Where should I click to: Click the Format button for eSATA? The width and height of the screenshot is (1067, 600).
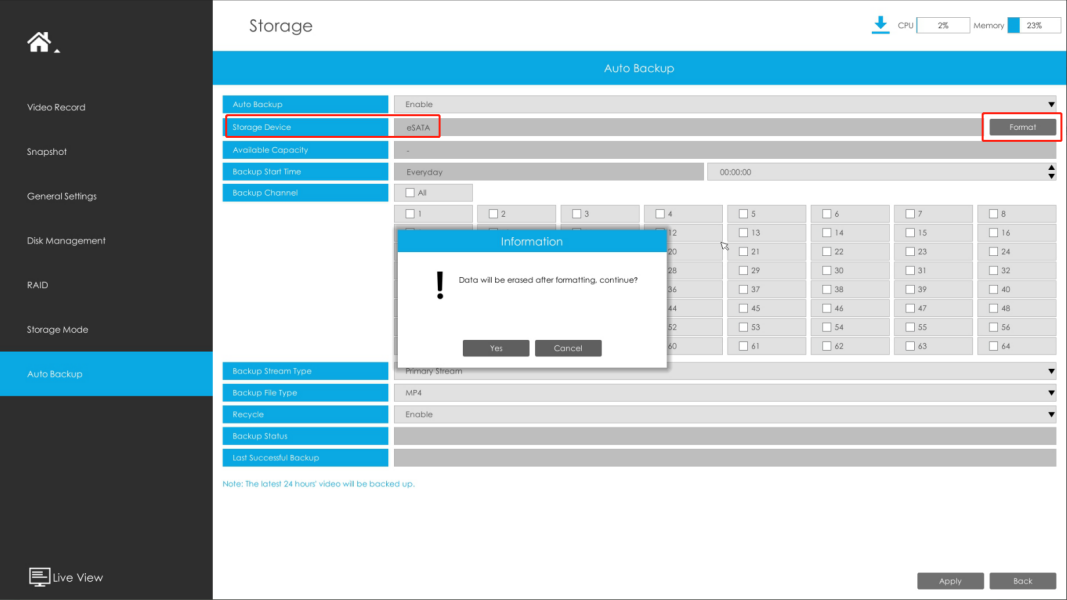click(1023, 127)
